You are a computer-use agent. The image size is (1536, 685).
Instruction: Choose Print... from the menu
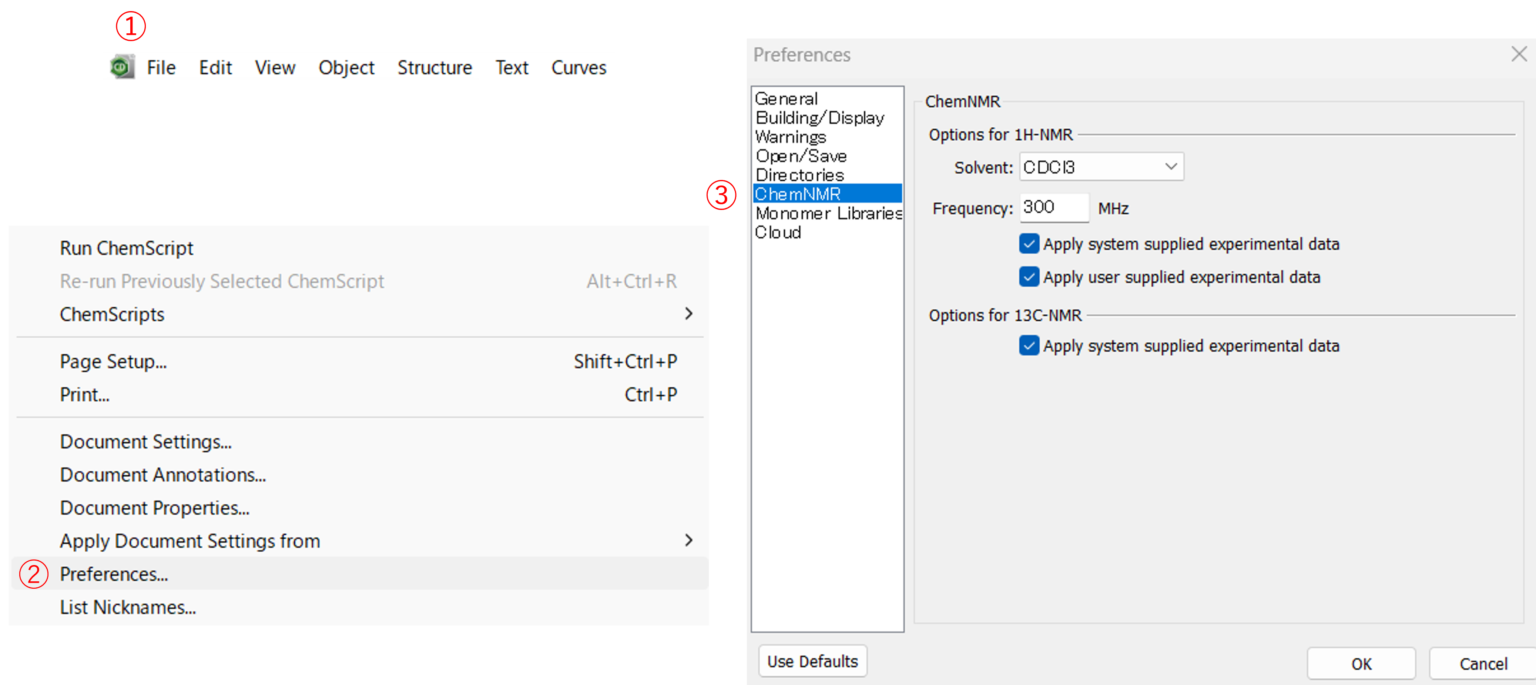[x=358, y=395]
